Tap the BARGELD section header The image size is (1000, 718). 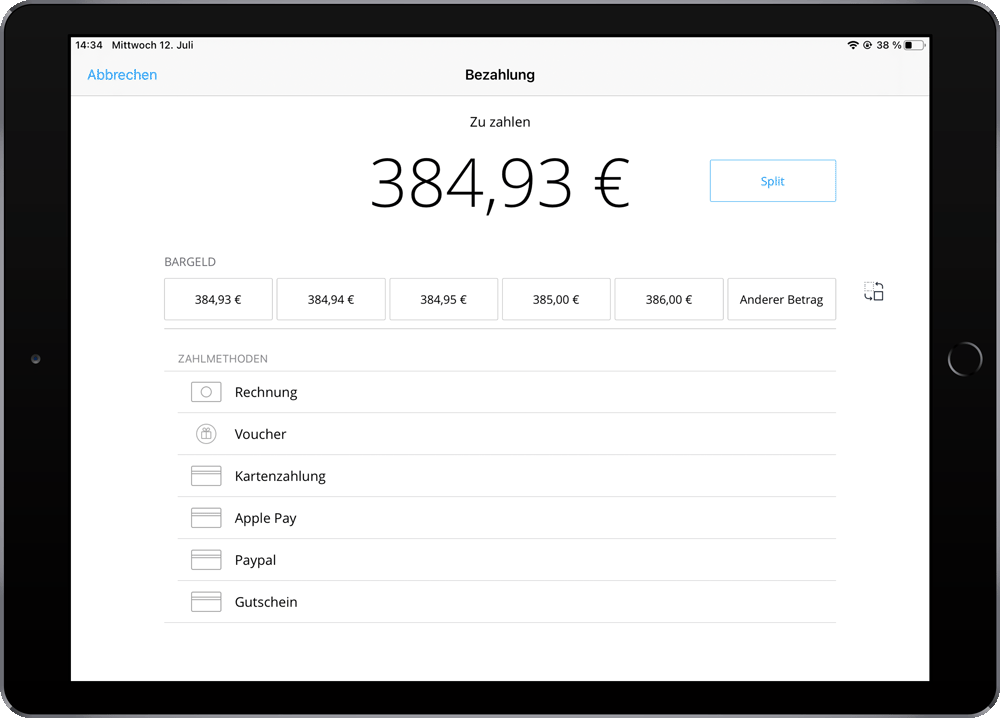click(190, 262)
